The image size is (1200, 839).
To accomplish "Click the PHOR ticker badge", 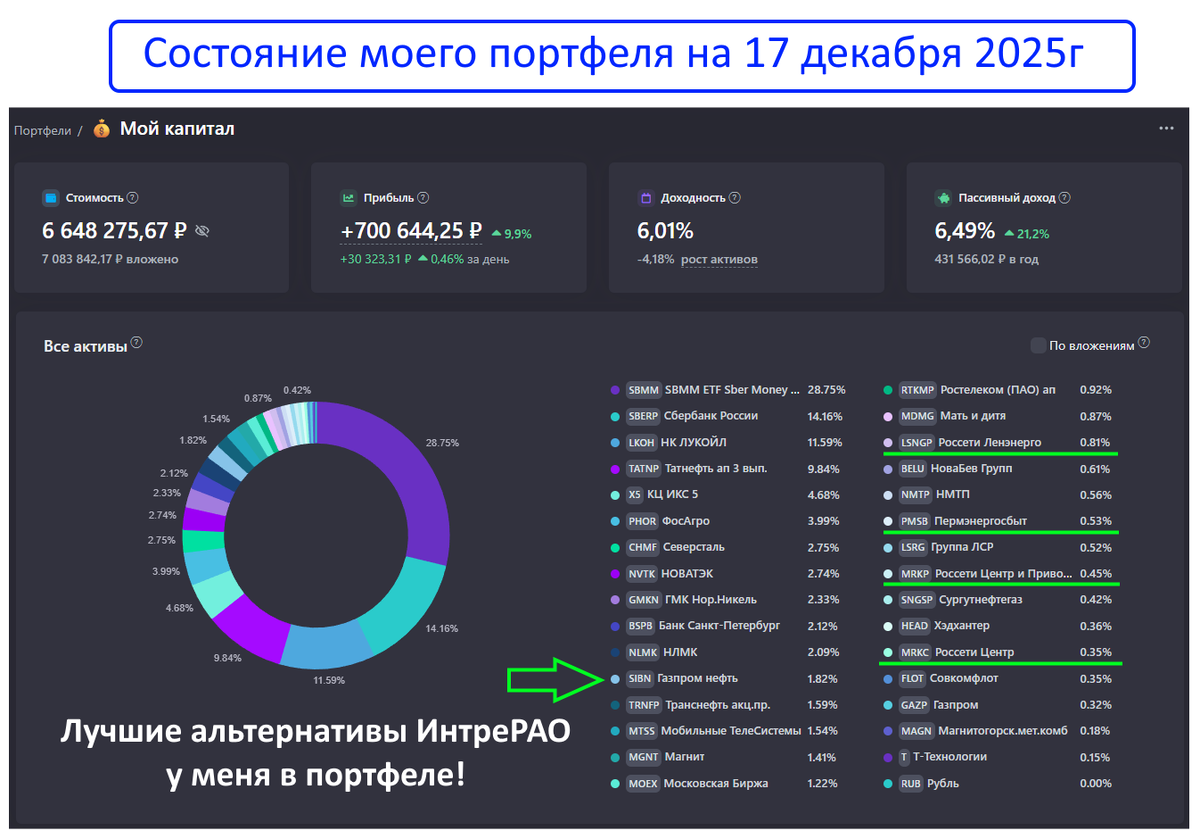I will (x=643, y=521).
